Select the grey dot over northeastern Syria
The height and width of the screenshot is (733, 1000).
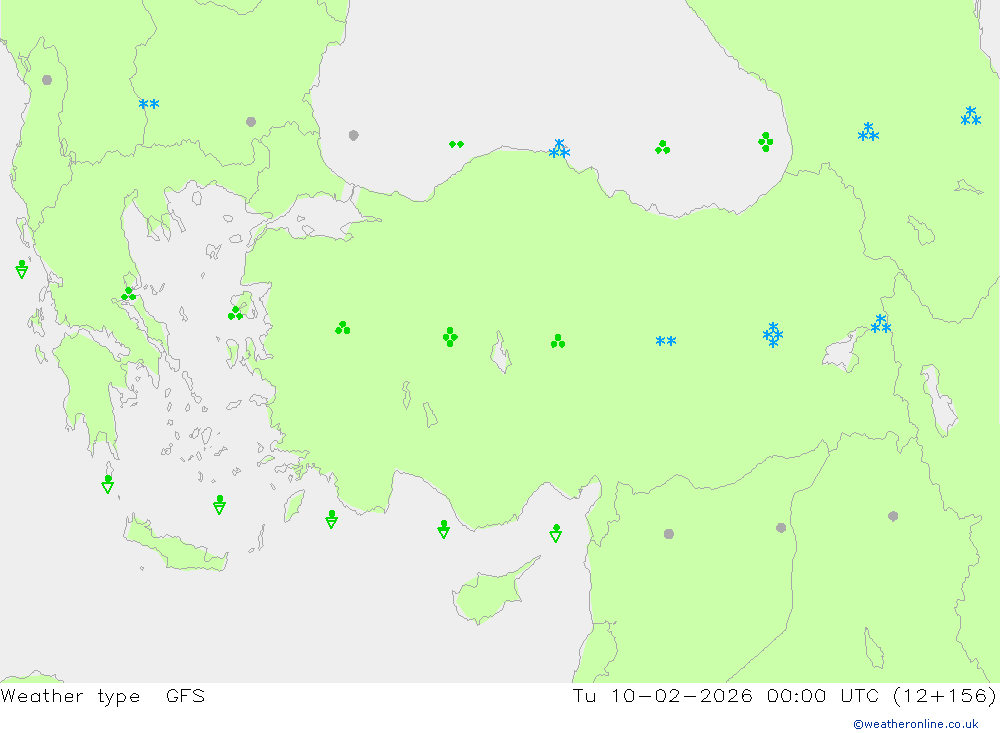(781, 528)
